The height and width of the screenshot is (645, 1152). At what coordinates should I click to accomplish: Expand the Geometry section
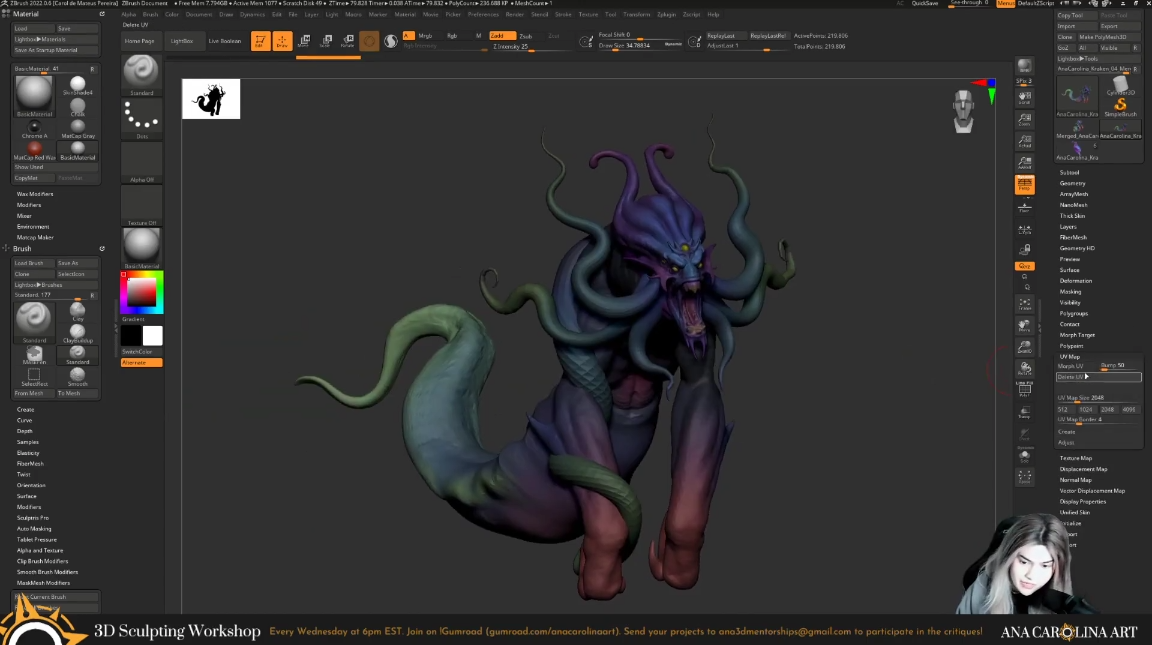coord(1072,184)
